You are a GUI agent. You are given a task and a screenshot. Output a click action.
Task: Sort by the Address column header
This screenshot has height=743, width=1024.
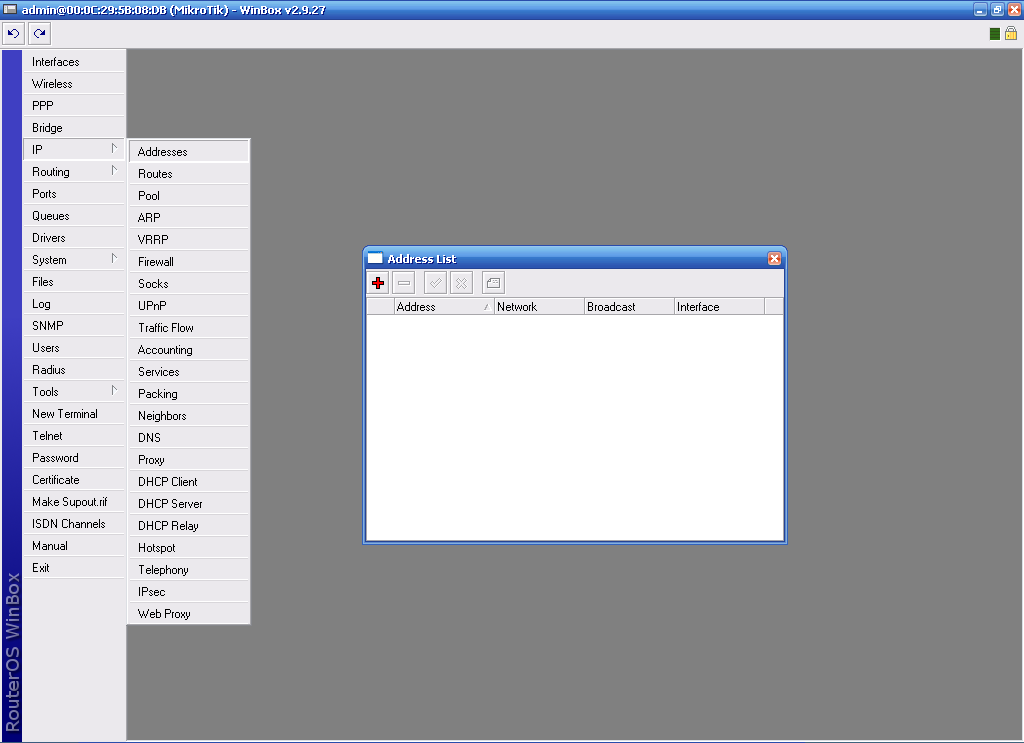tap(444, 307)
